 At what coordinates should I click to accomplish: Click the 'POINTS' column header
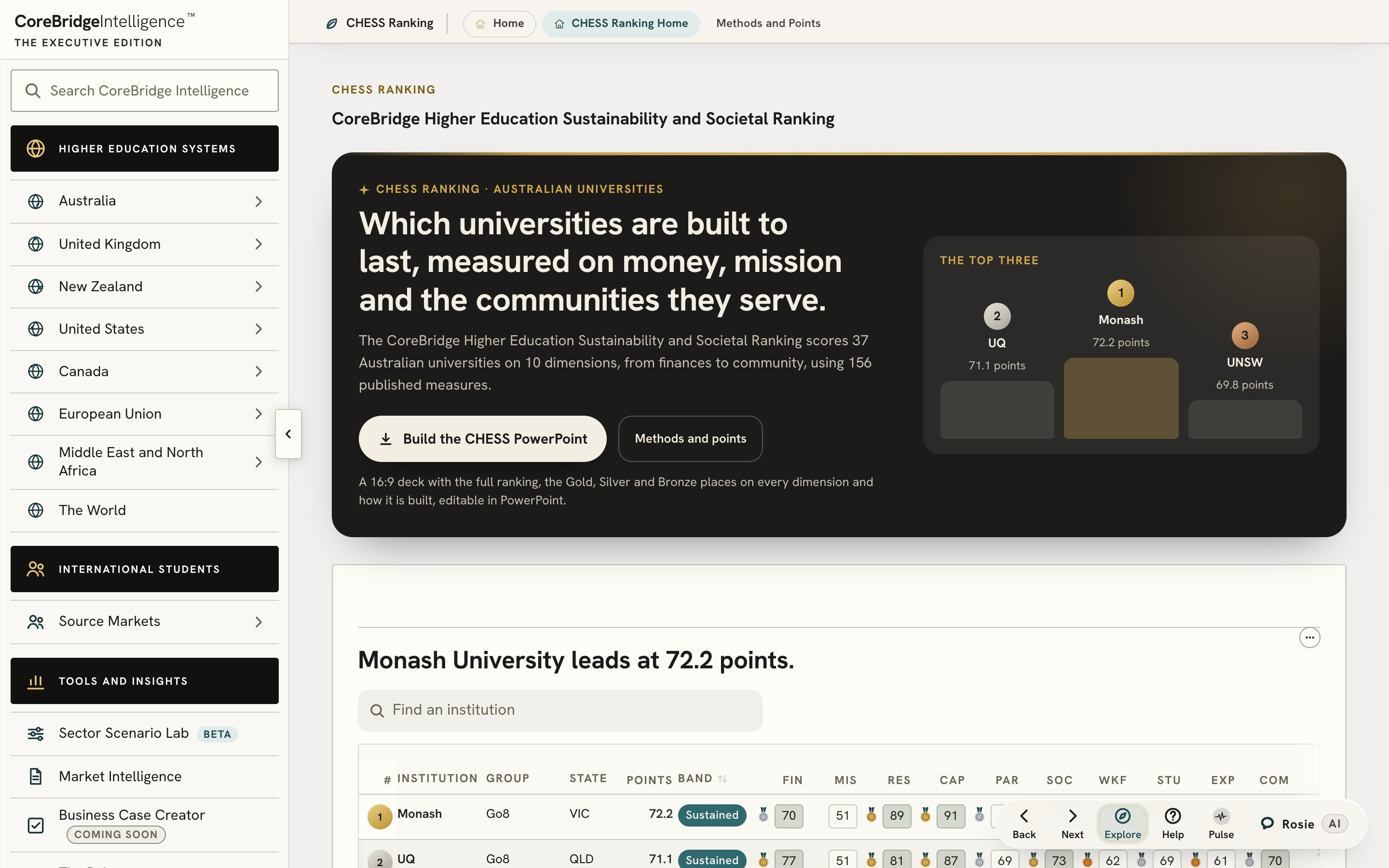tap(649, 780)
